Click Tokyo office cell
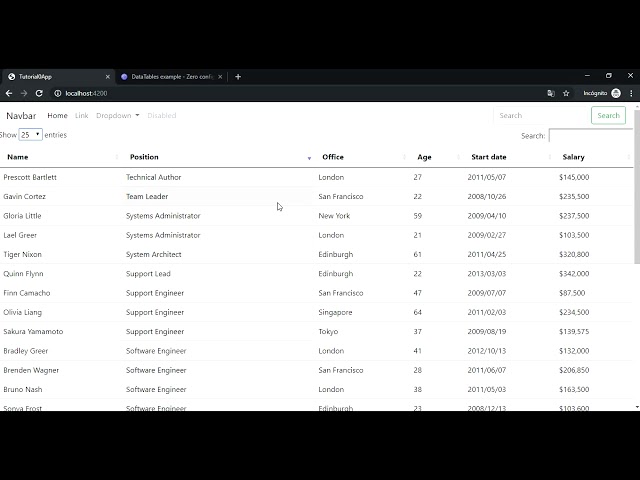640x480 pixels. coord(328,331)
